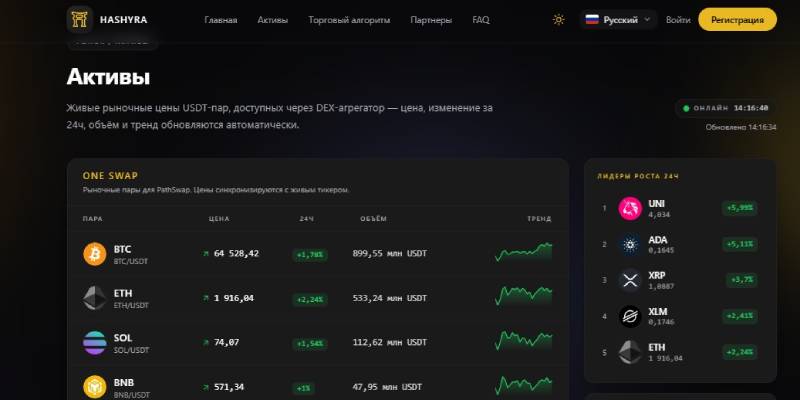800x400 pixels.
Task: Click the BNB price 571,34
Action: 229,387
